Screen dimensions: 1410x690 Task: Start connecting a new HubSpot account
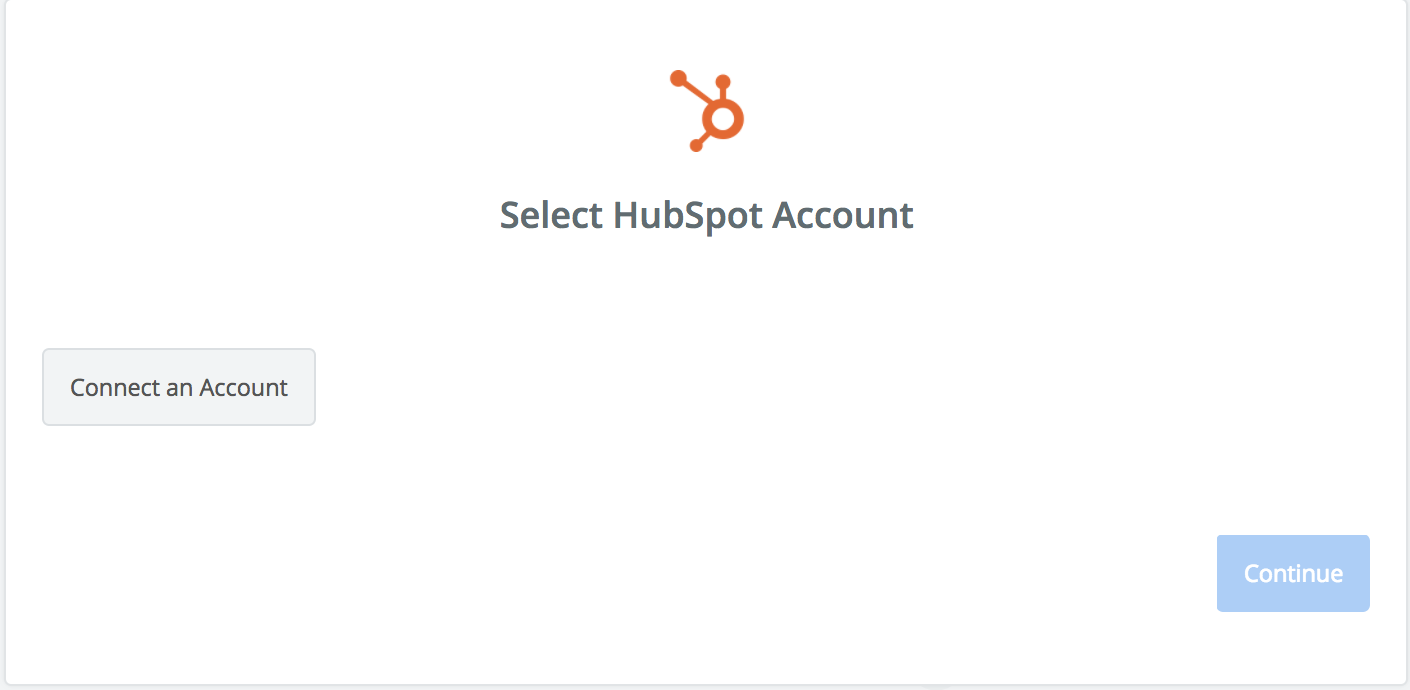(179, 387)
